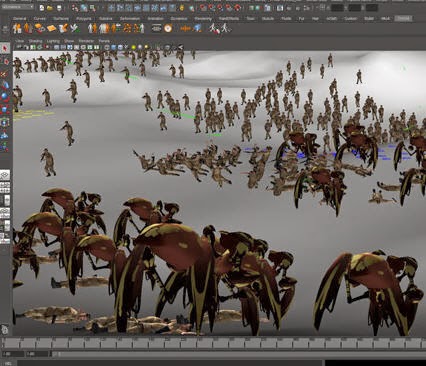Click the range slider bar below the timeline
The image size is (426, 366).
(x=238, y=354)
